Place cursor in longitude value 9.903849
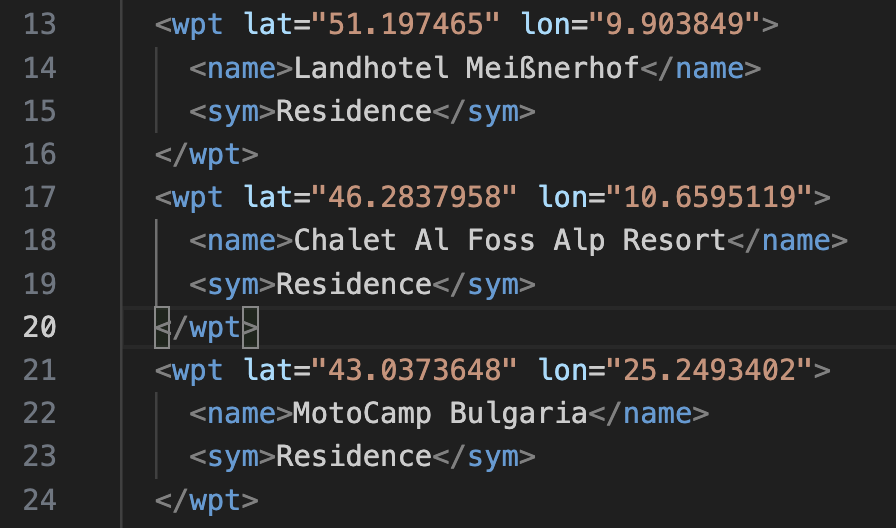896x528 pixels. (x=674, y=25)
